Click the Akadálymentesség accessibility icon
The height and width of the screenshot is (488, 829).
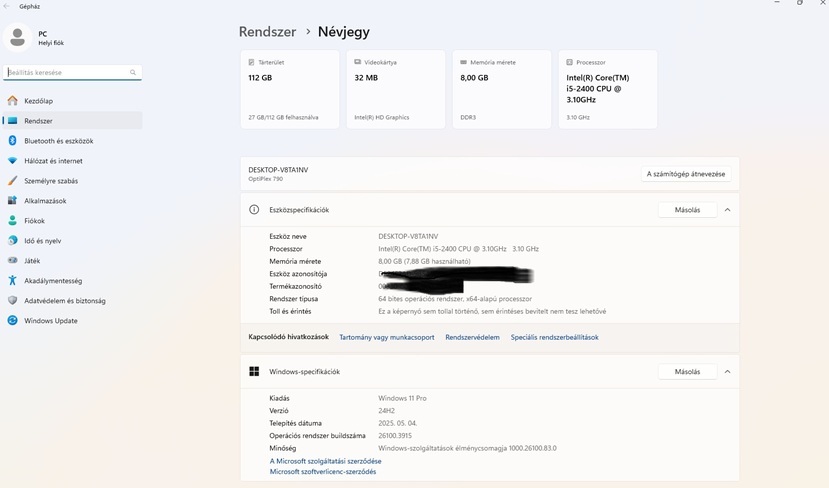(x=13, y=281)
